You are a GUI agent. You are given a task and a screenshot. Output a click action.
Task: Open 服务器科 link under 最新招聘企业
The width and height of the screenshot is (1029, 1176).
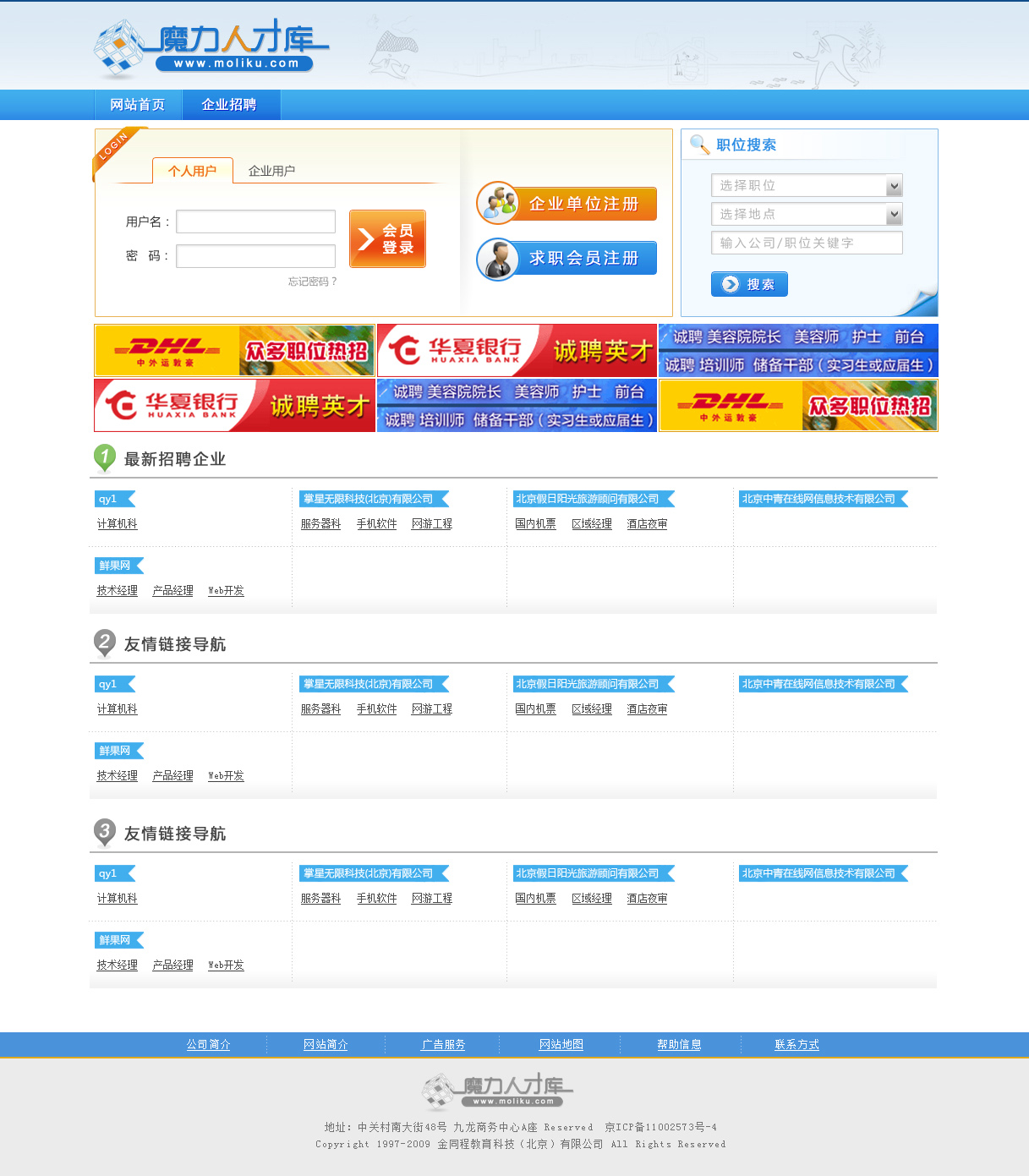(321, 524)
